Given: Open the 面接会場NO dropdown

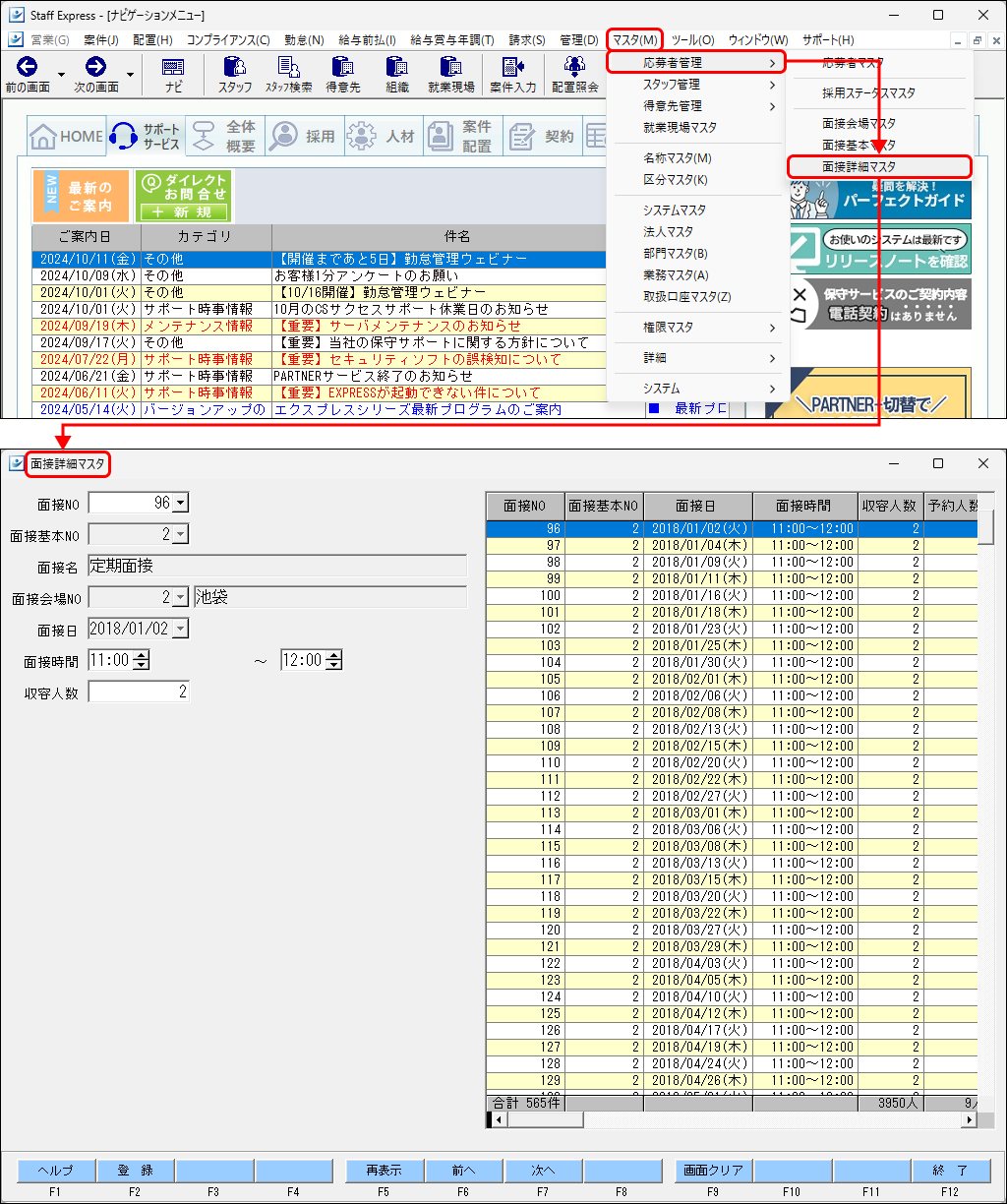Looking at the screenshot, I should [x=180, y=597].
